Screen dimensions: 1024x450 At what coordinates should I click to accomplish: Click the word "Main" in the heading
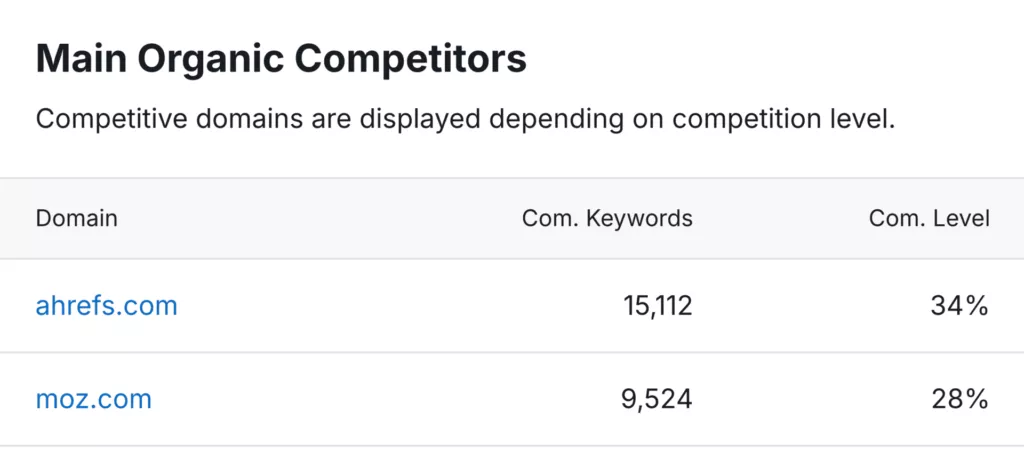[x=78, y=60]
